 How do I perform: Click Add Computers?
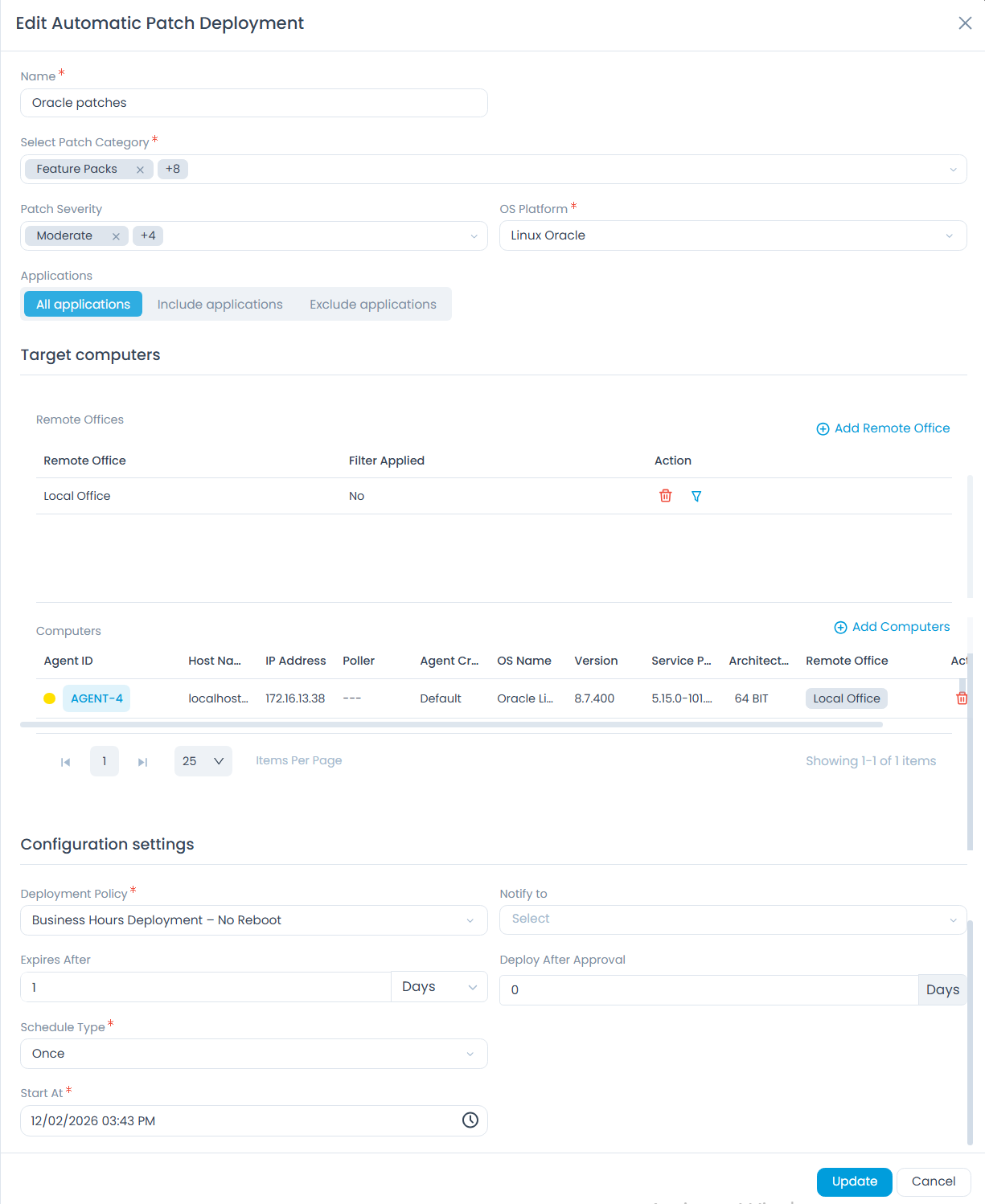coord(891,627)
